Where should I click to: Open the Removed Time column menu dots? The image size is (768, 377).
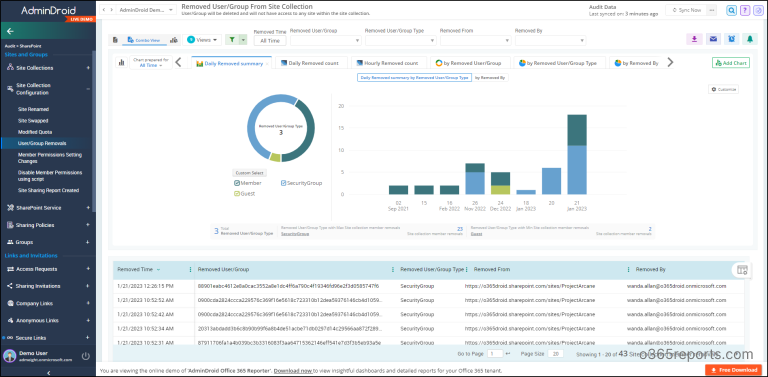pyautogui.click(x=191, y=270)
